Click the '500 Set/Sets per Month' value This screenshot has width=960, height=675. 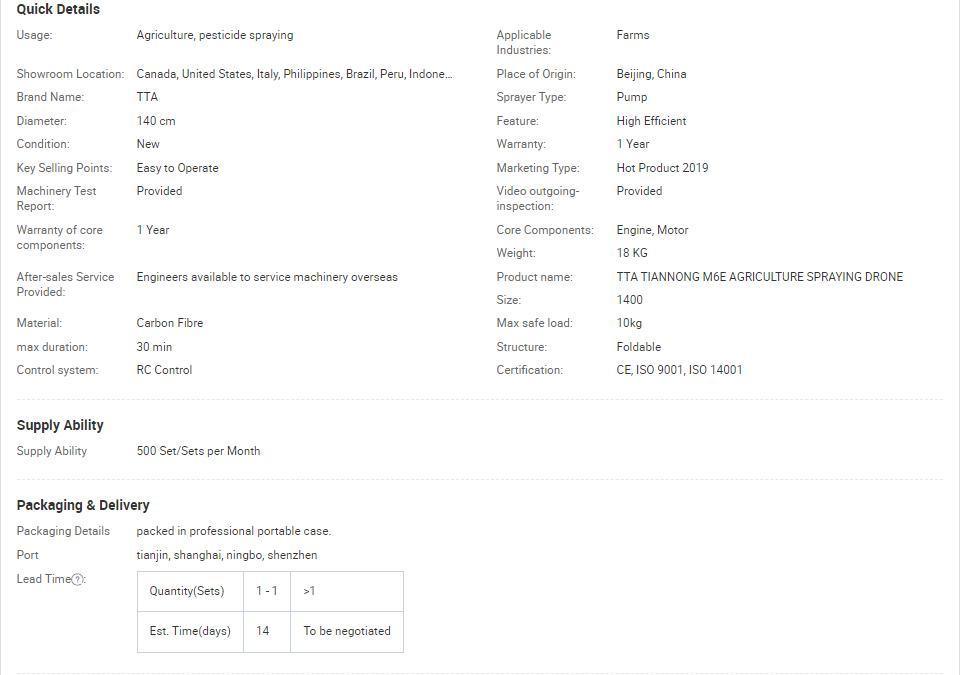198,451
